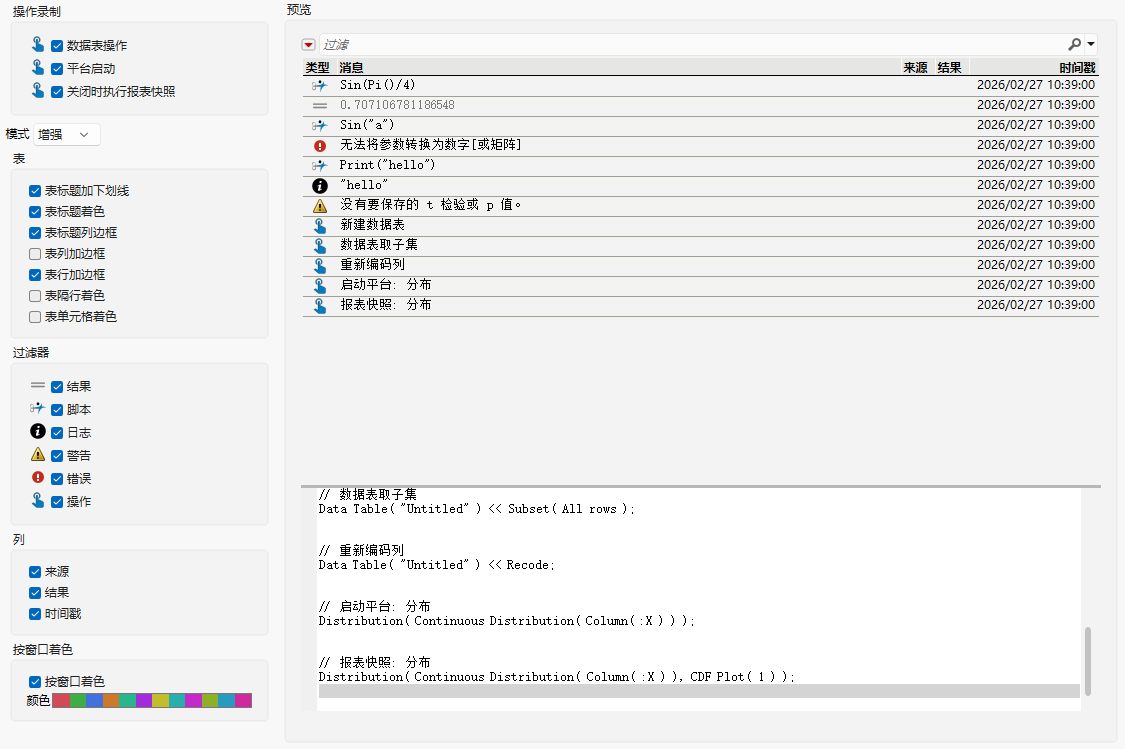This screenshot has height=749, width=1125.
Task: Select the message row 没有要保存的 t 检验或 p 值
Action: 700,206
